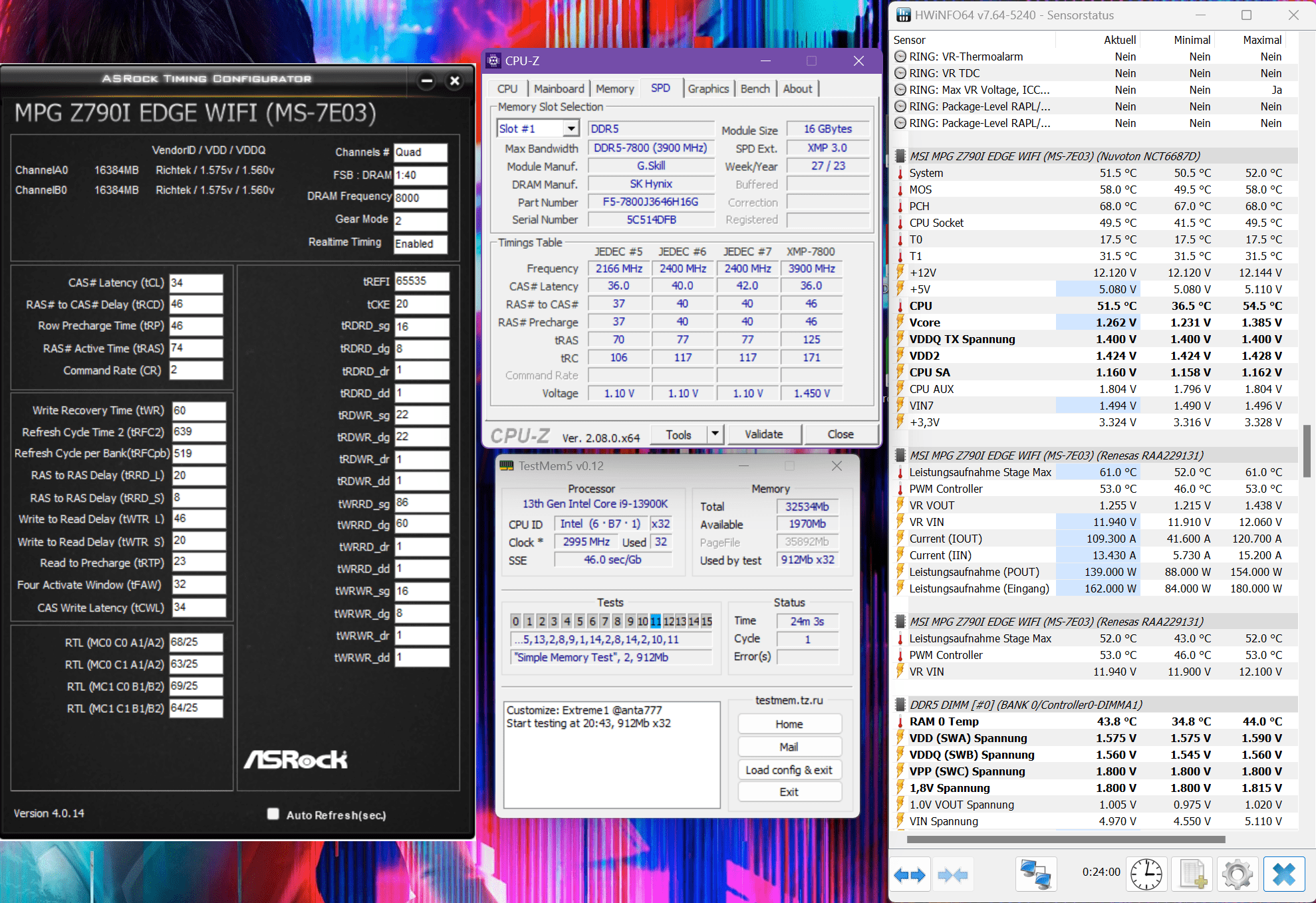The image size is (1316, 903).
Task: Close sensors with blue X icon
Action: [x=1283, y=874]
